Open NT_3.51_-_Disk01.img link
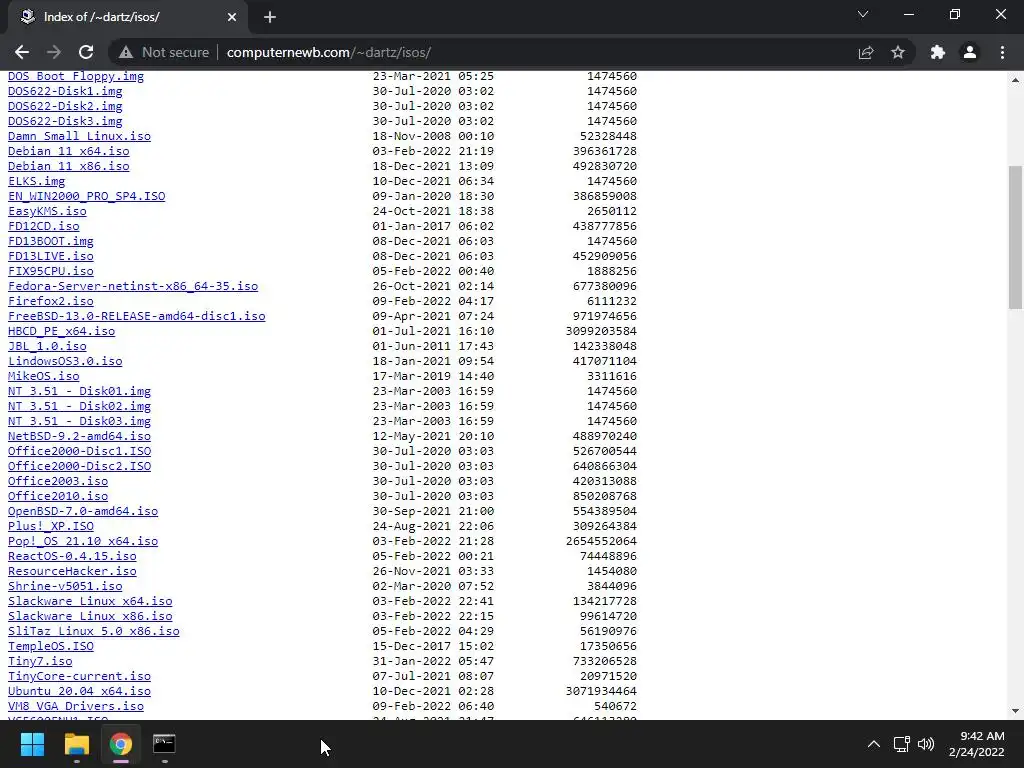1024x768 pixels. pyautogui.click(x=79, y=392)
